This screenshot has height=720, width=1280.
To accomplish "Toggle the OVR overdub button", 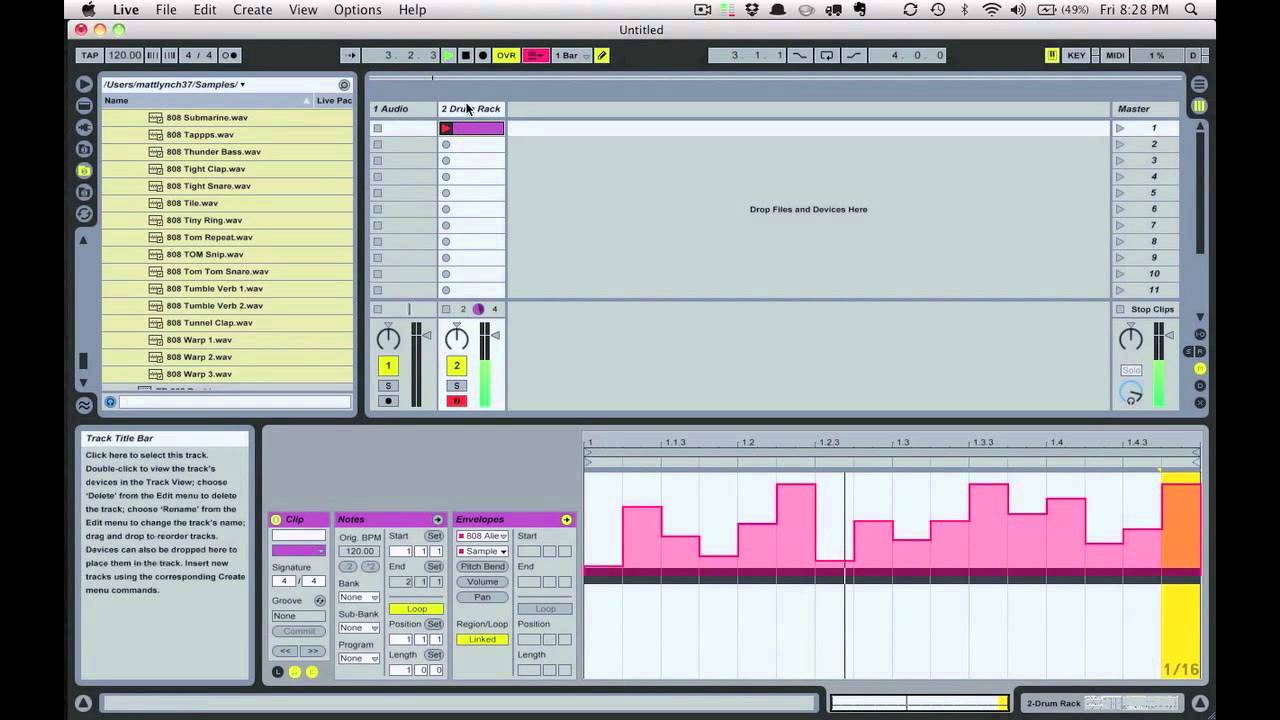I will [x=506, y=55].
